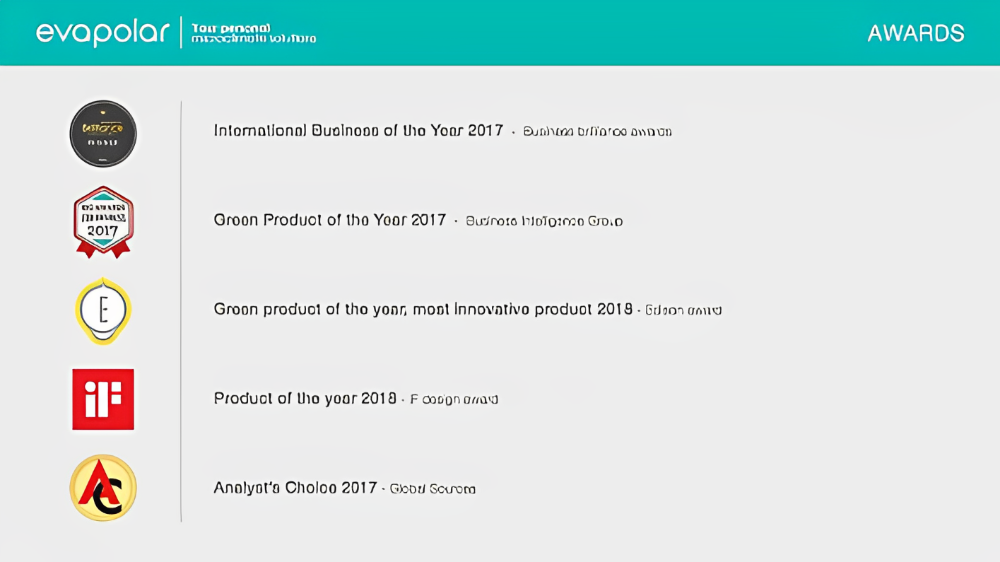Click the AWARDS heading in the header
Viewport: 1000px width, 562px height.
coord(915,33)
